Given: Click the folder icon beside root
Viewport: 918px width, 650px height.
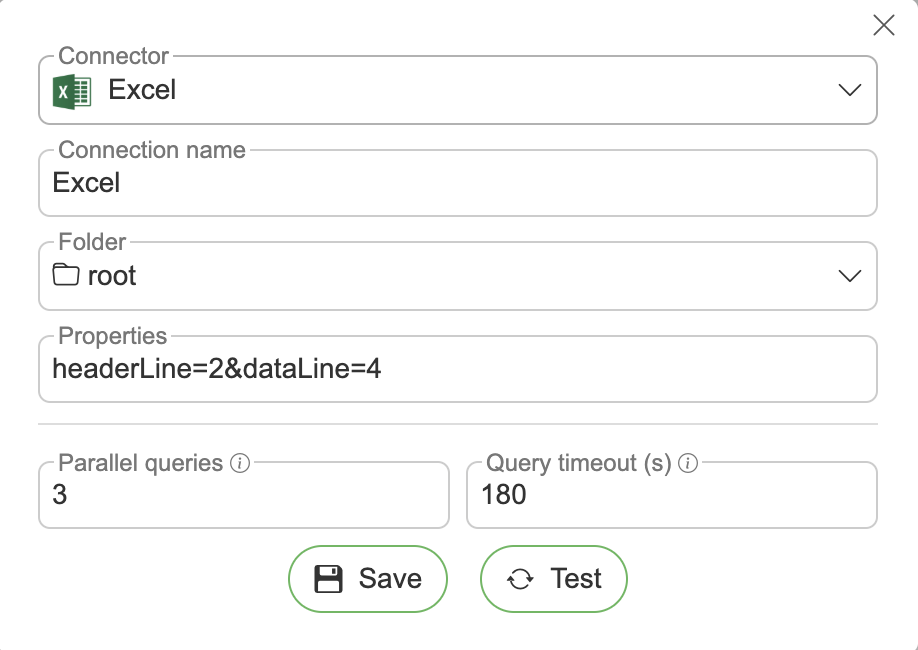Looking at the screenshot, I should coord(66,275).
